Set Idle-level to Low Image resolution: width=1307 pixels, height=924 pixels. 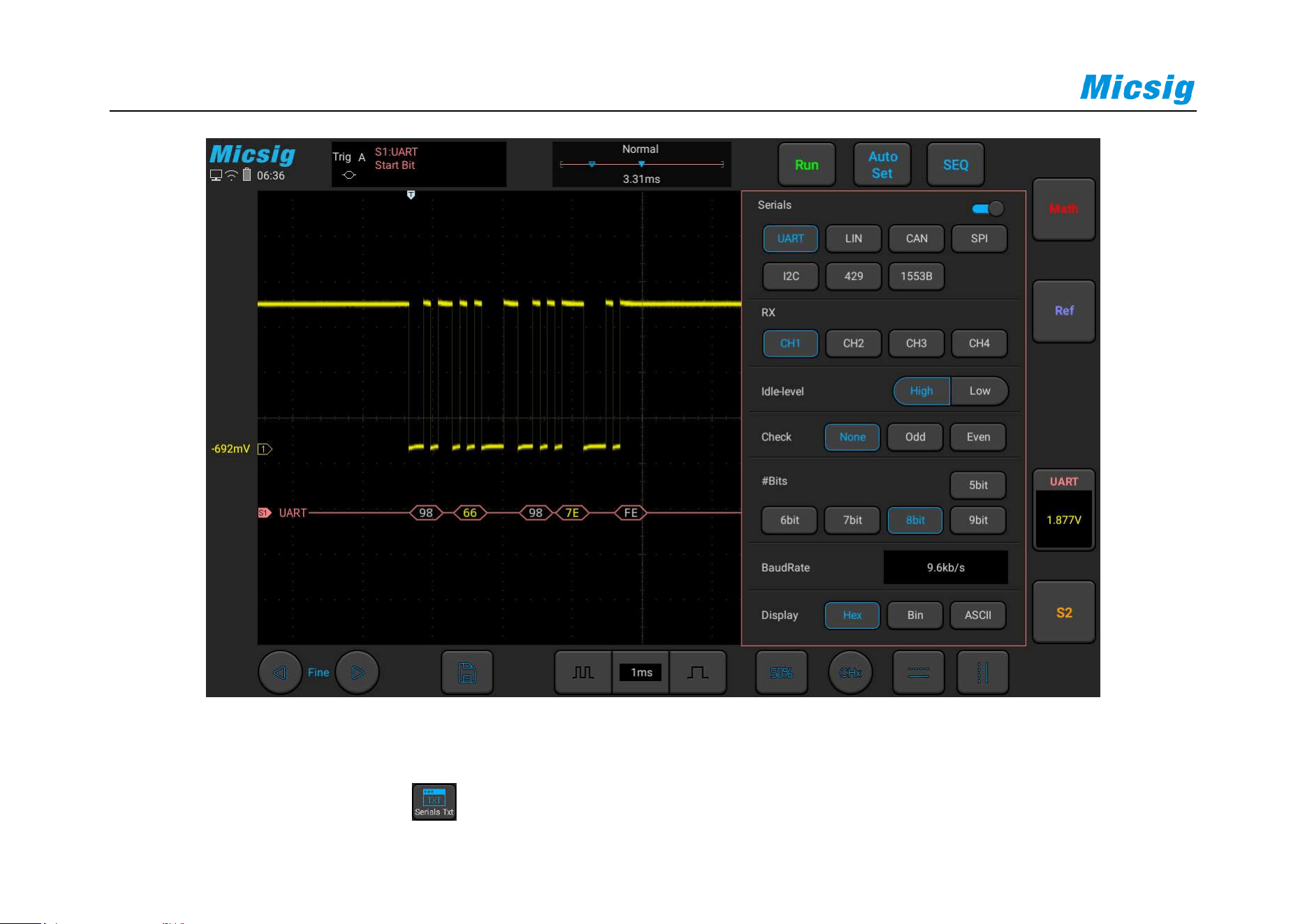click(980, 391)
